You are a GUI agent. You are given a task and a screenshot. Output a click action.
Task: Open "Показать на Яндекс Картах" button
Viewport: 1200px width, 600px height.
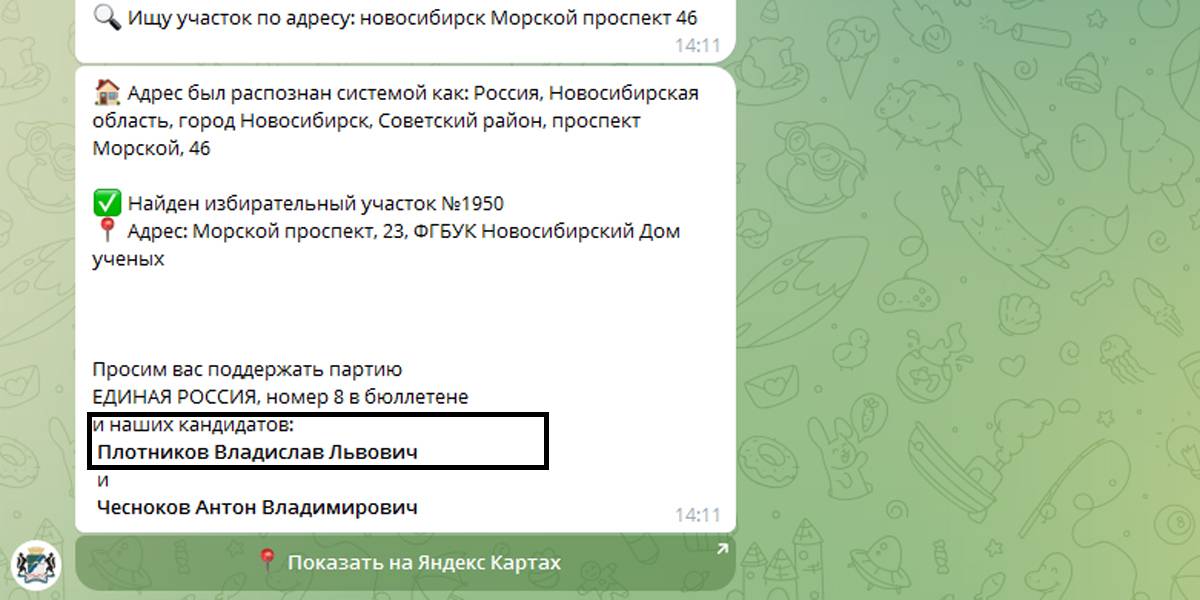[x=405, y=562]
